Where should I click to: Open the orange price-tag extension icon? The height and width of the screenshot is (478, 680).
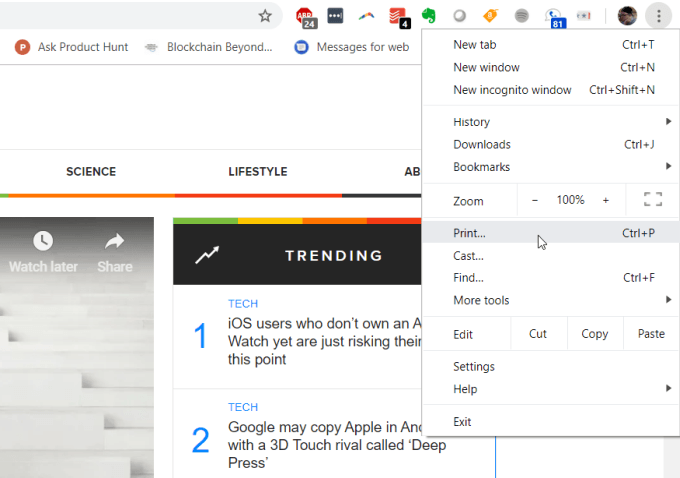point(490,16)
